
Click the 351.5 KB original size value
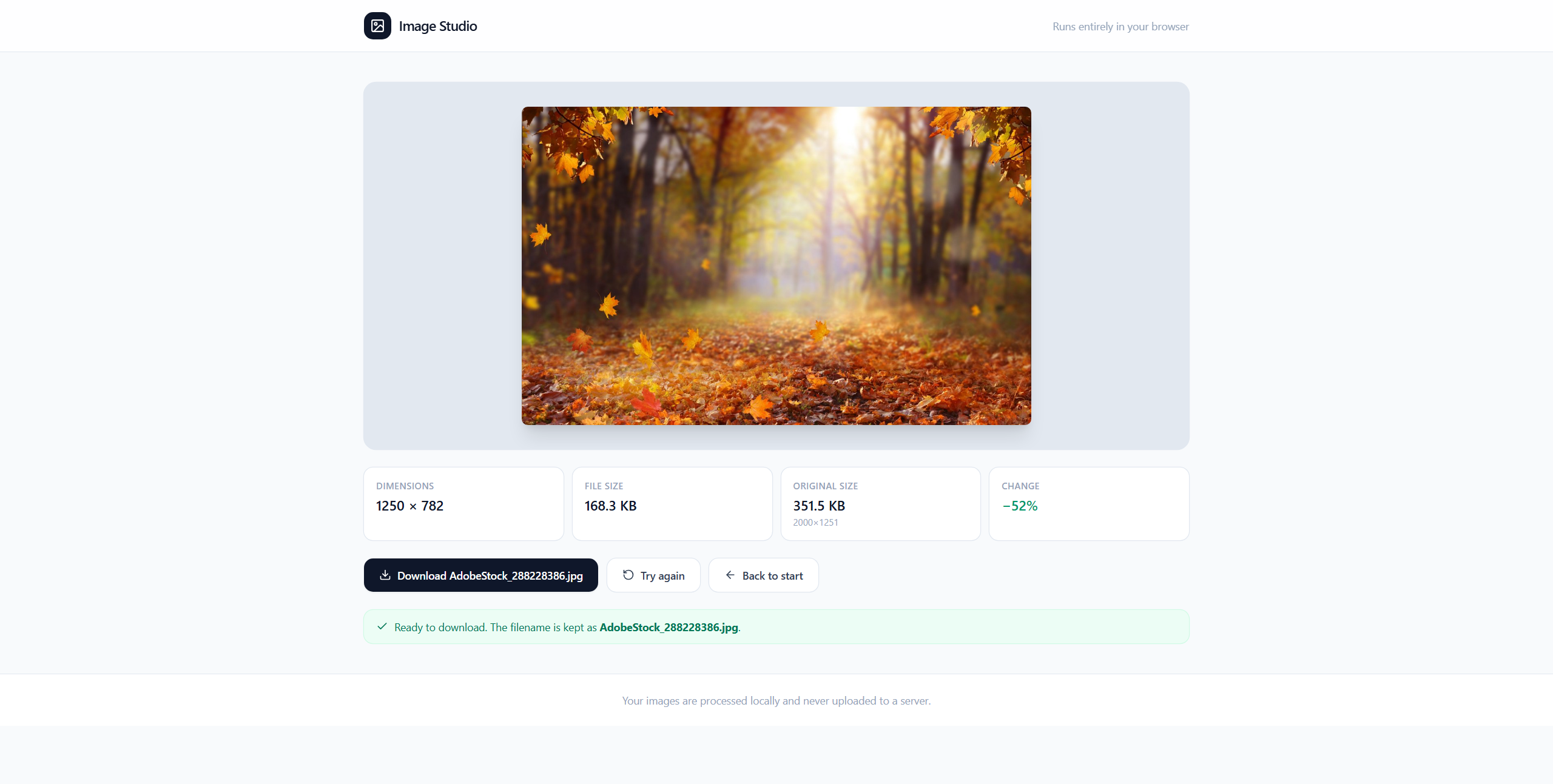tap(819, 506)
